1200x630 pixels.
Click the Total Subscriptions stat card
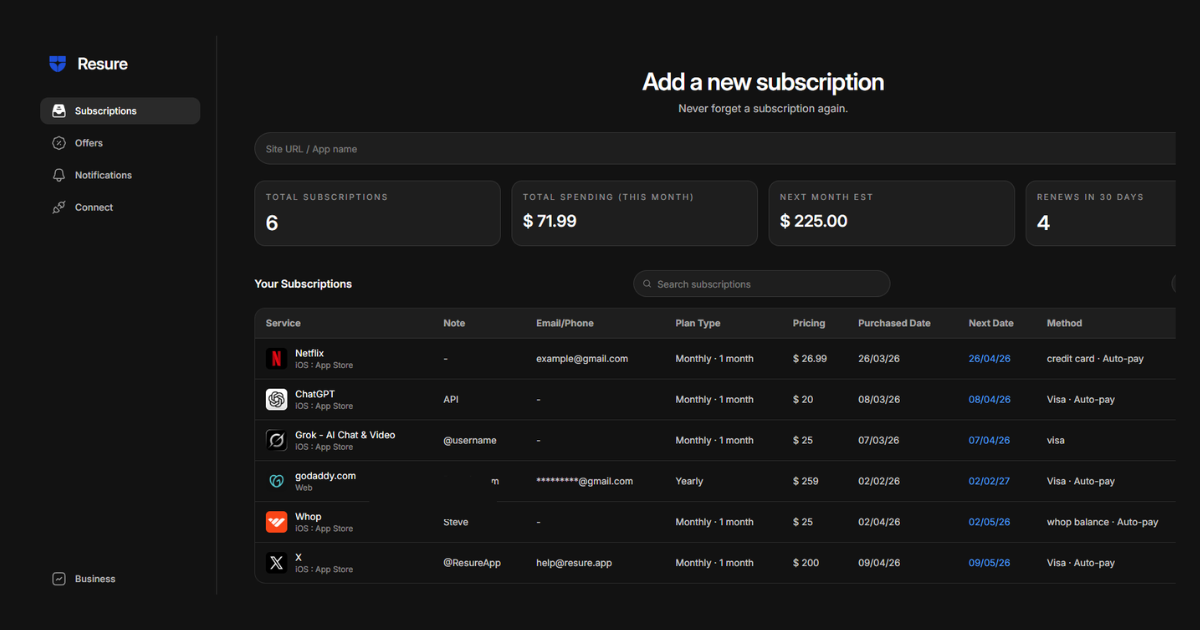(377, 213)
